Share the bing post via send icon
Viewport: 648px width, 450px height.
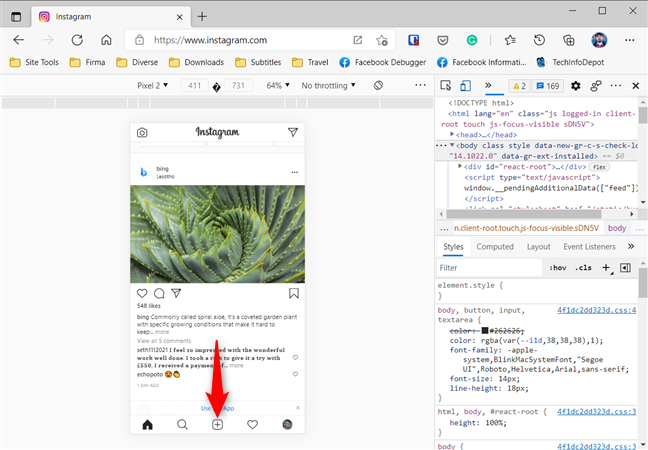(176, 293)
